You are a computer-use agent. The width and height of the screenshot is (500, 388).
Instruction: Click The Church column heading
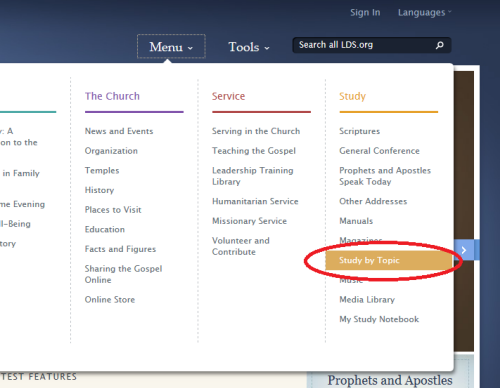[x=112, y=96]
